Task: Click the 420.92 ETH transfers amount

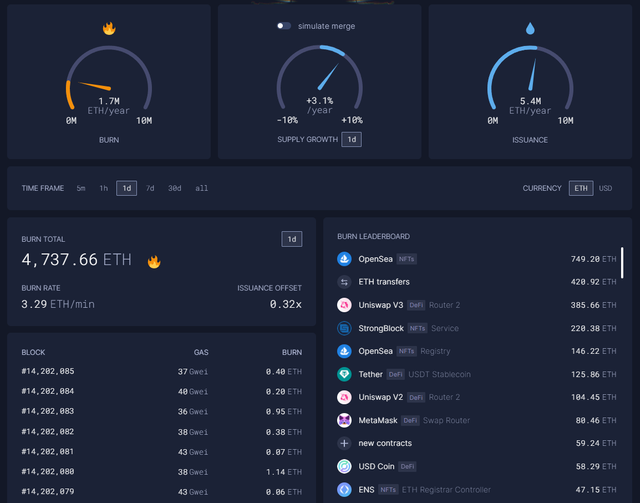Action: (593, 282)
